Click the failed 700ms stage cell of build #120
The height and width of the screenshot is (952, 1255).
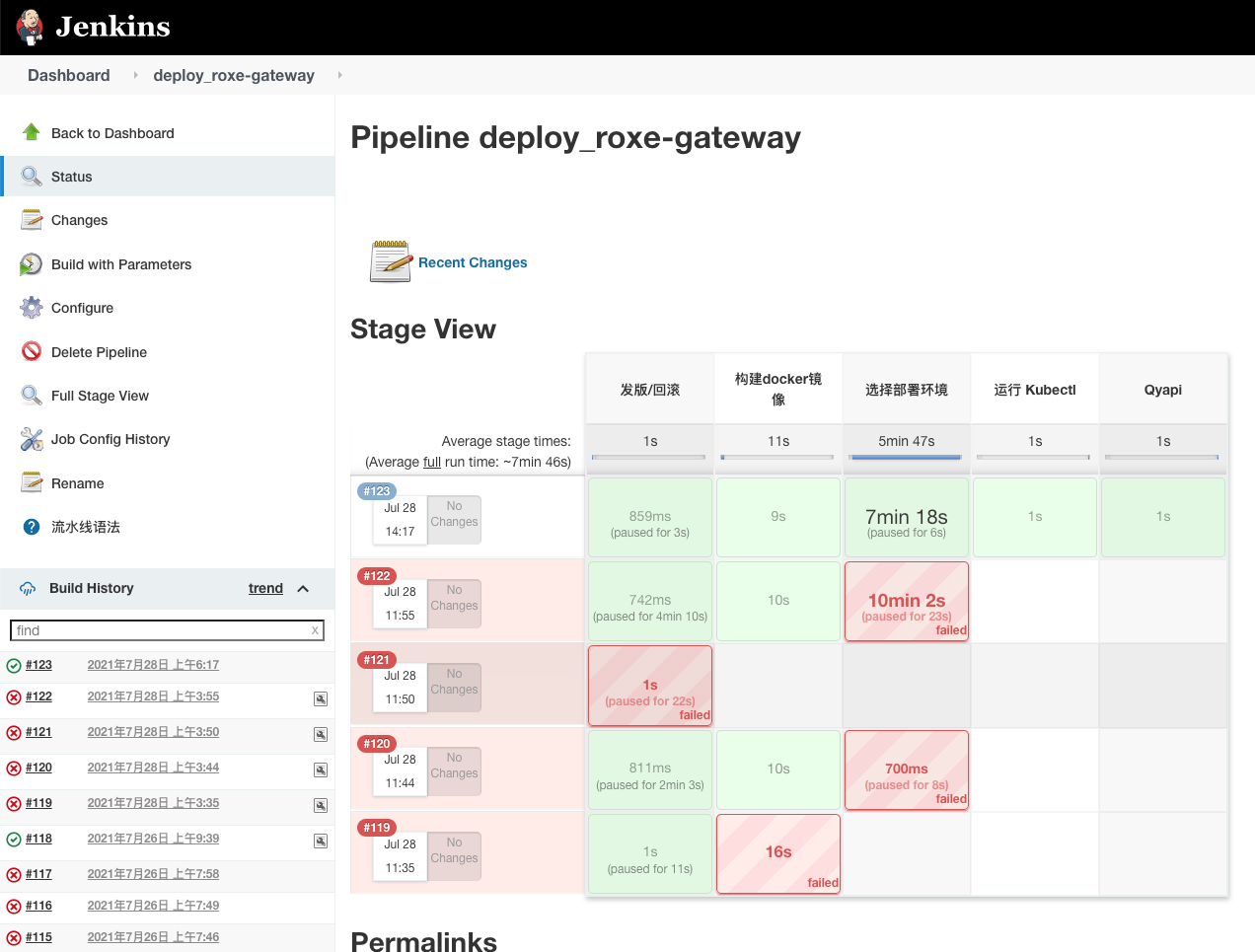click(x=907, y=770)
